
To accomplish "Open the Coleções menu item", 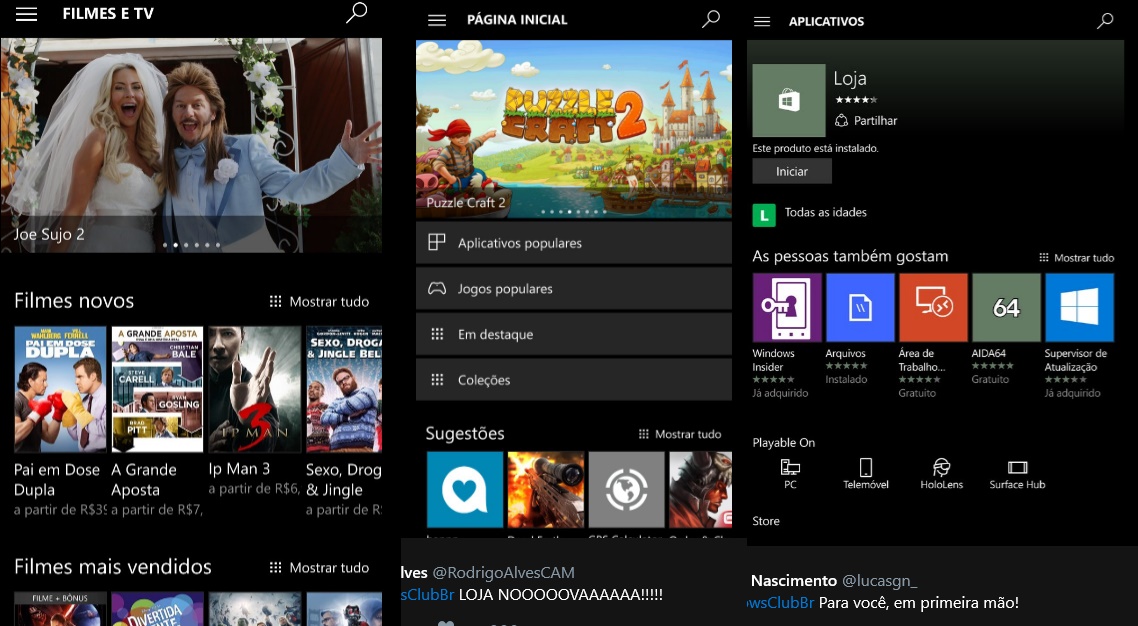I will point(574,380).
